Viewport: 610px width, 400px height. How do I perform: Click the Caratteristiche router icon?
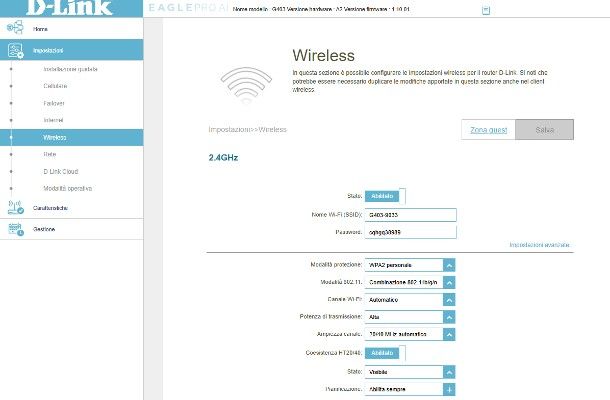coord(16,207)
